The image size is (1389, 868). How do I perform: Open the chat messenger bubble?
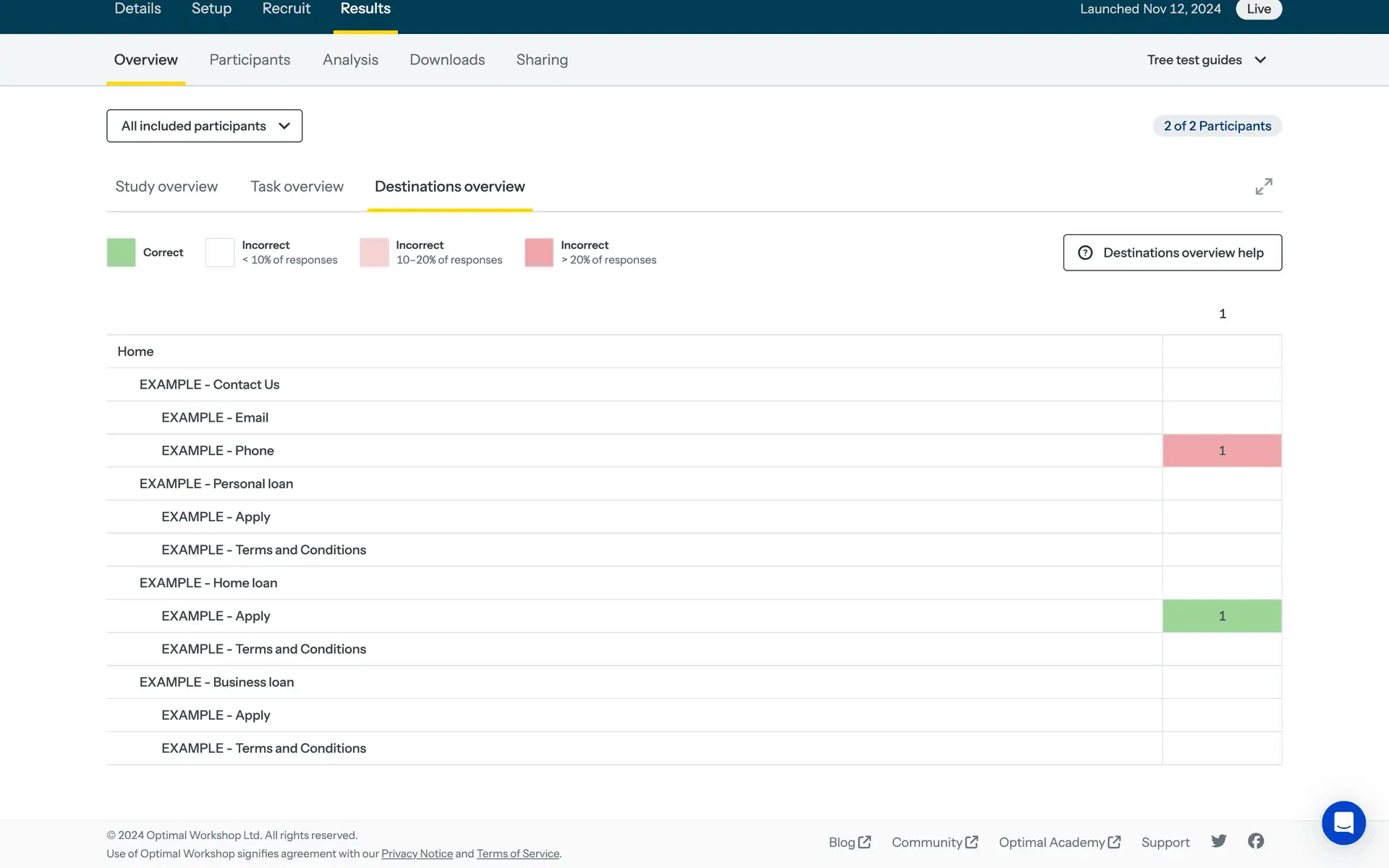point(1343,822)
